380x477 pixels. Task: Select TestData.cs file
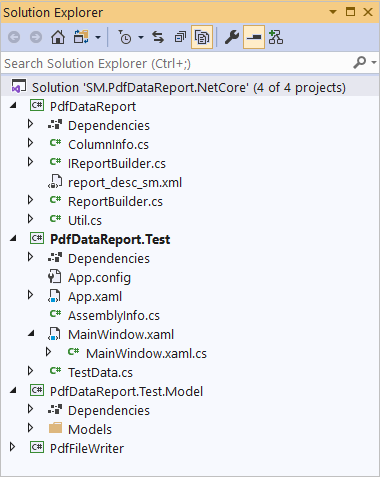pyautogui.click(x=100, y=373)
